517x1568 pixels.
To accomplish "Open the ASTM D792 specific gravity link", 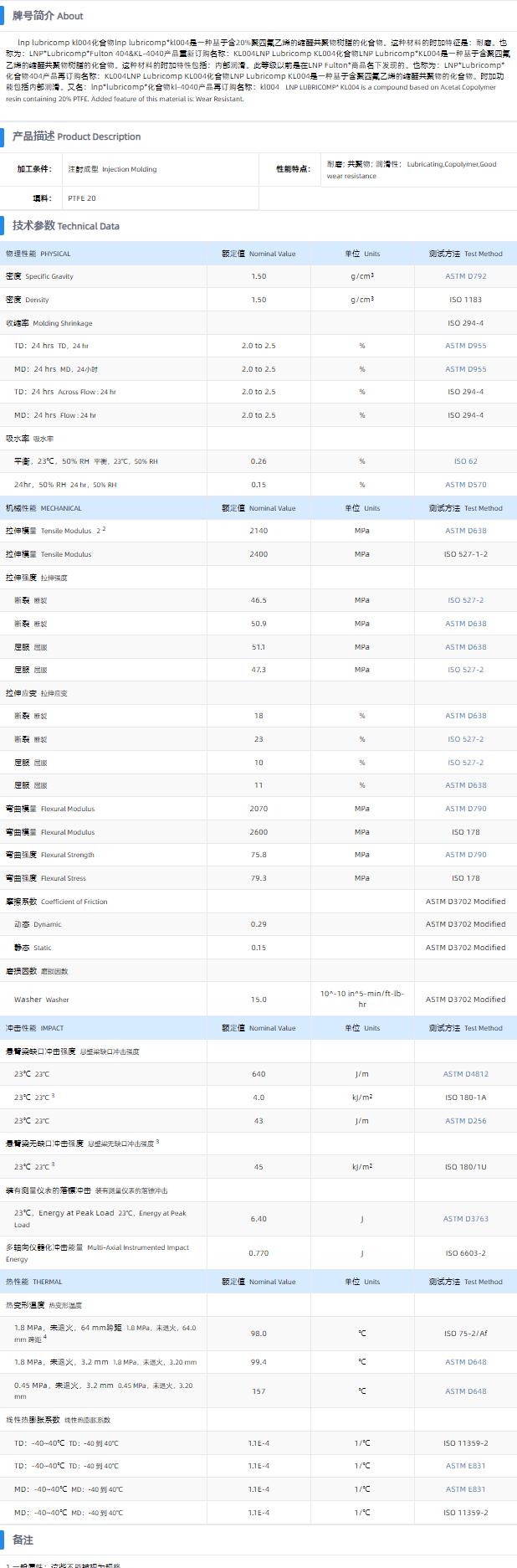I will coord(465,276).
